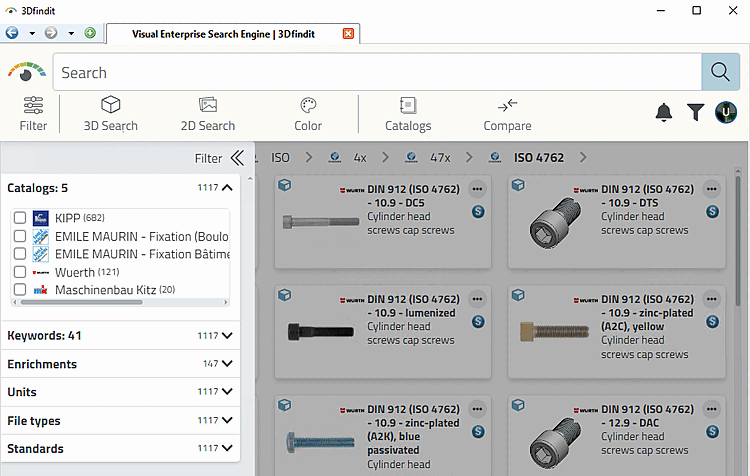Viewport: 750px width, 476px height.
Task: Open the Catalogs view
Action: coord(408,113)
